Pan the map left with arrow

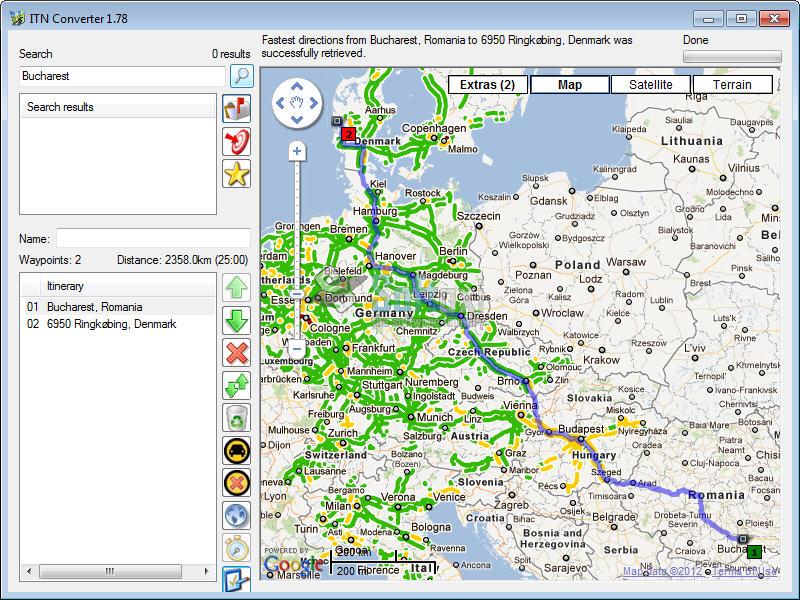280,103
